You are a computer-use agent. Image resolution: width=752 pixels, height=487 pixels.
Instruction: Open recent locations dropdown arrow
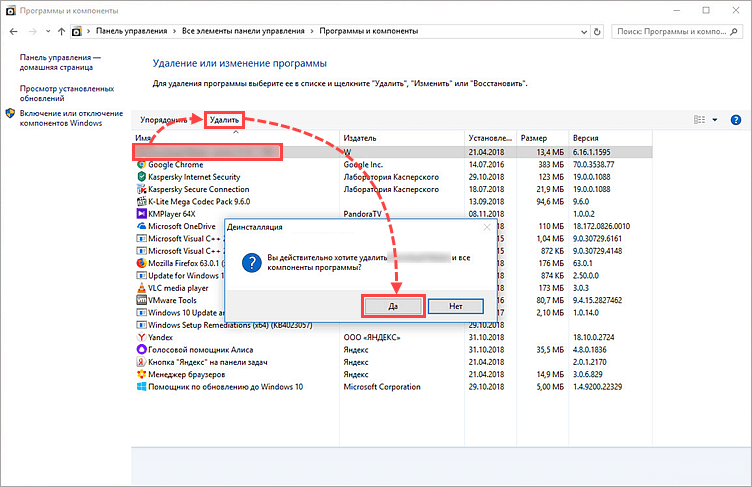point(48,32)
